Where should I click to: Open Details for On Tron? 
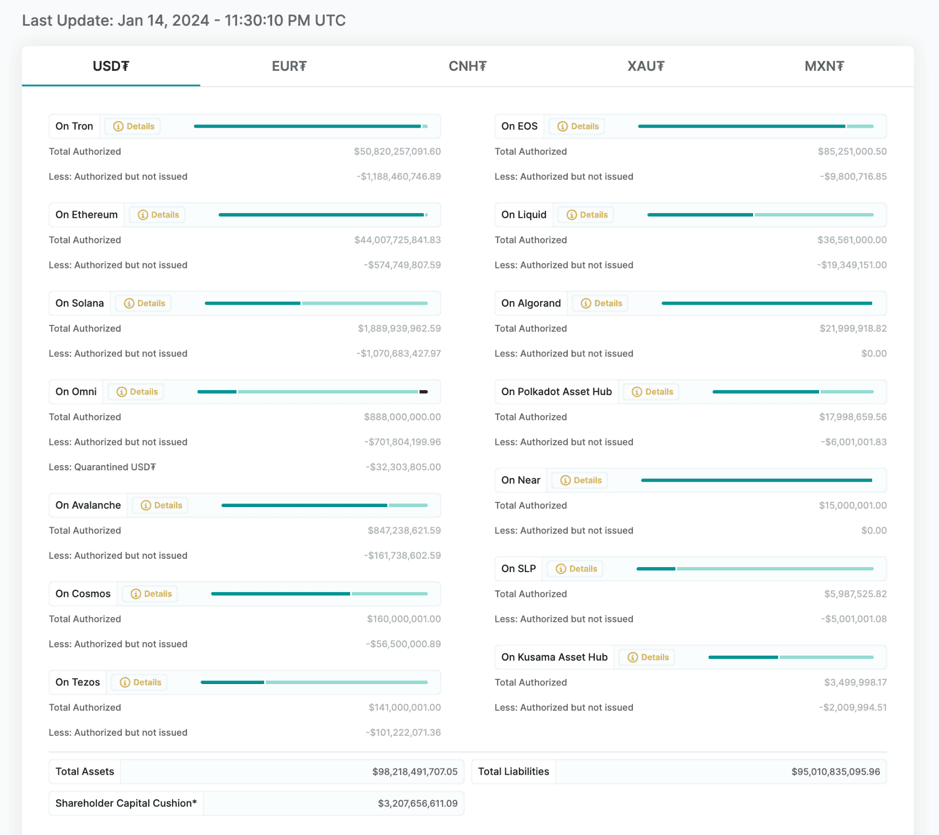[134, 127]
